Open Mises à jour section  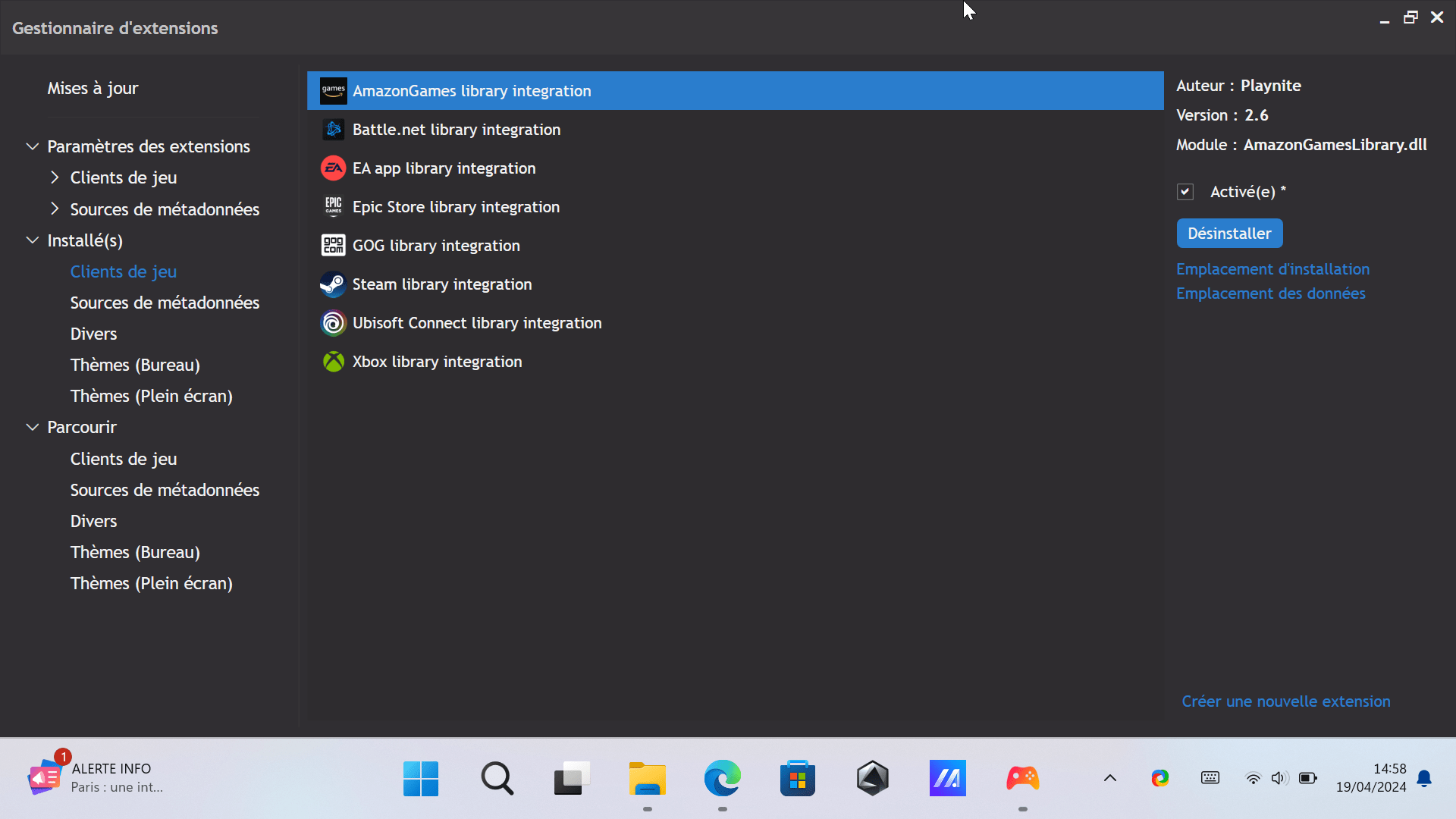tap(93, 88)
